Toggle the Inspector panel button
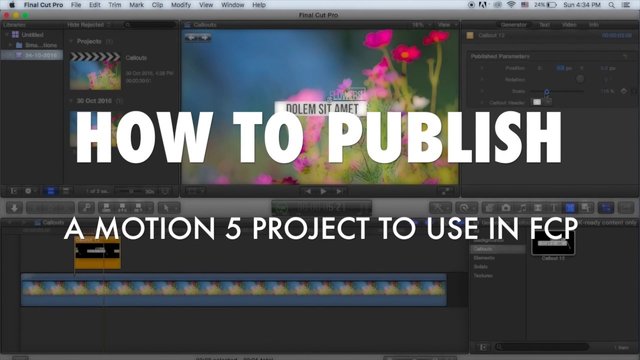 pos(606,208)
